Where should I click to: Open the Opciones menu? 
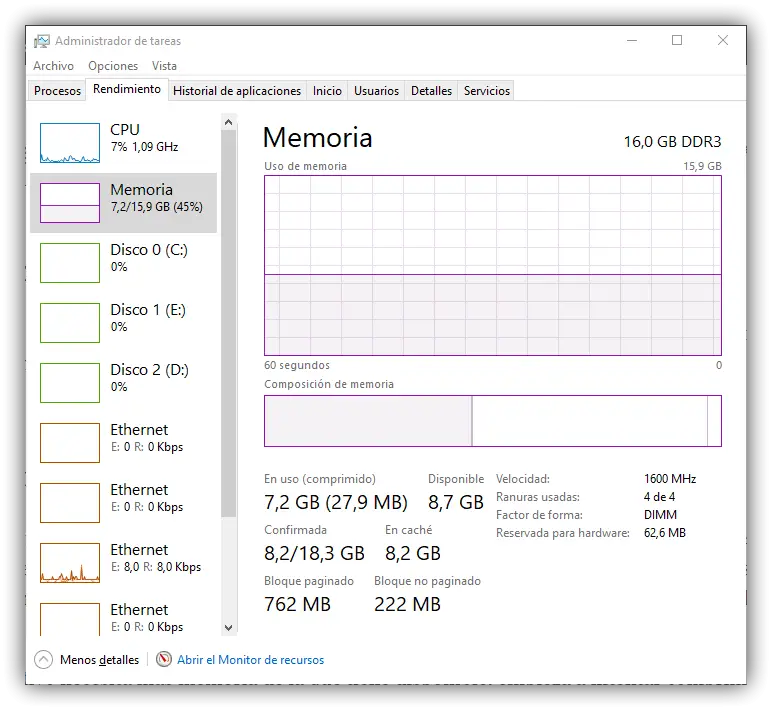[113, 66]
